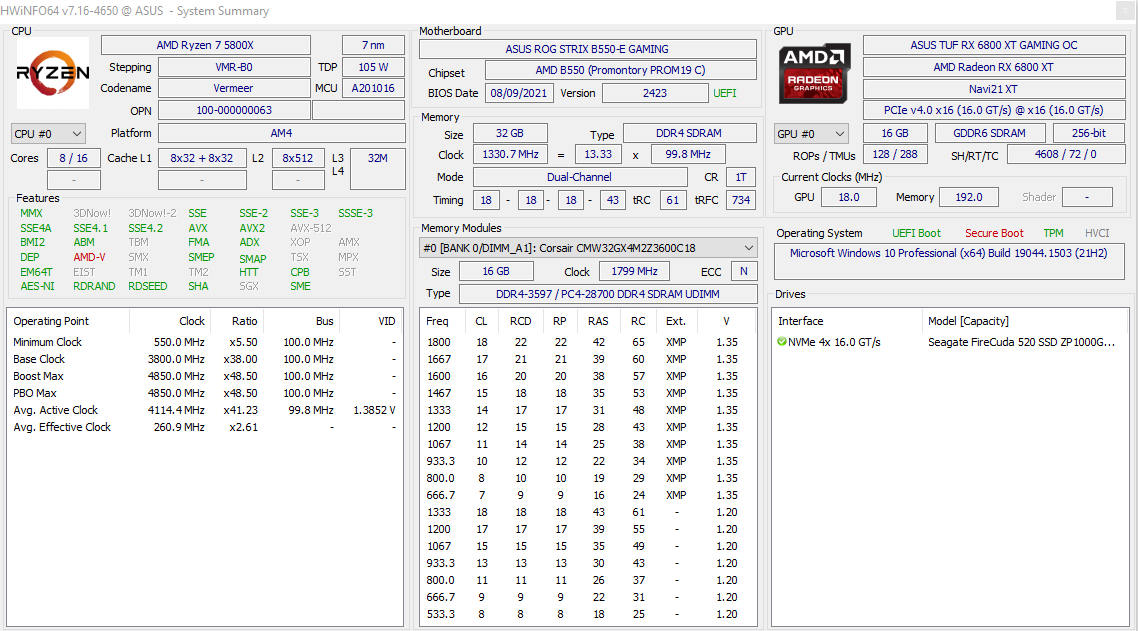Screen dimensions: 1138x631
Task: Click the A201016 MCU value
Action: pyautogui.click(x=373, y=88)
